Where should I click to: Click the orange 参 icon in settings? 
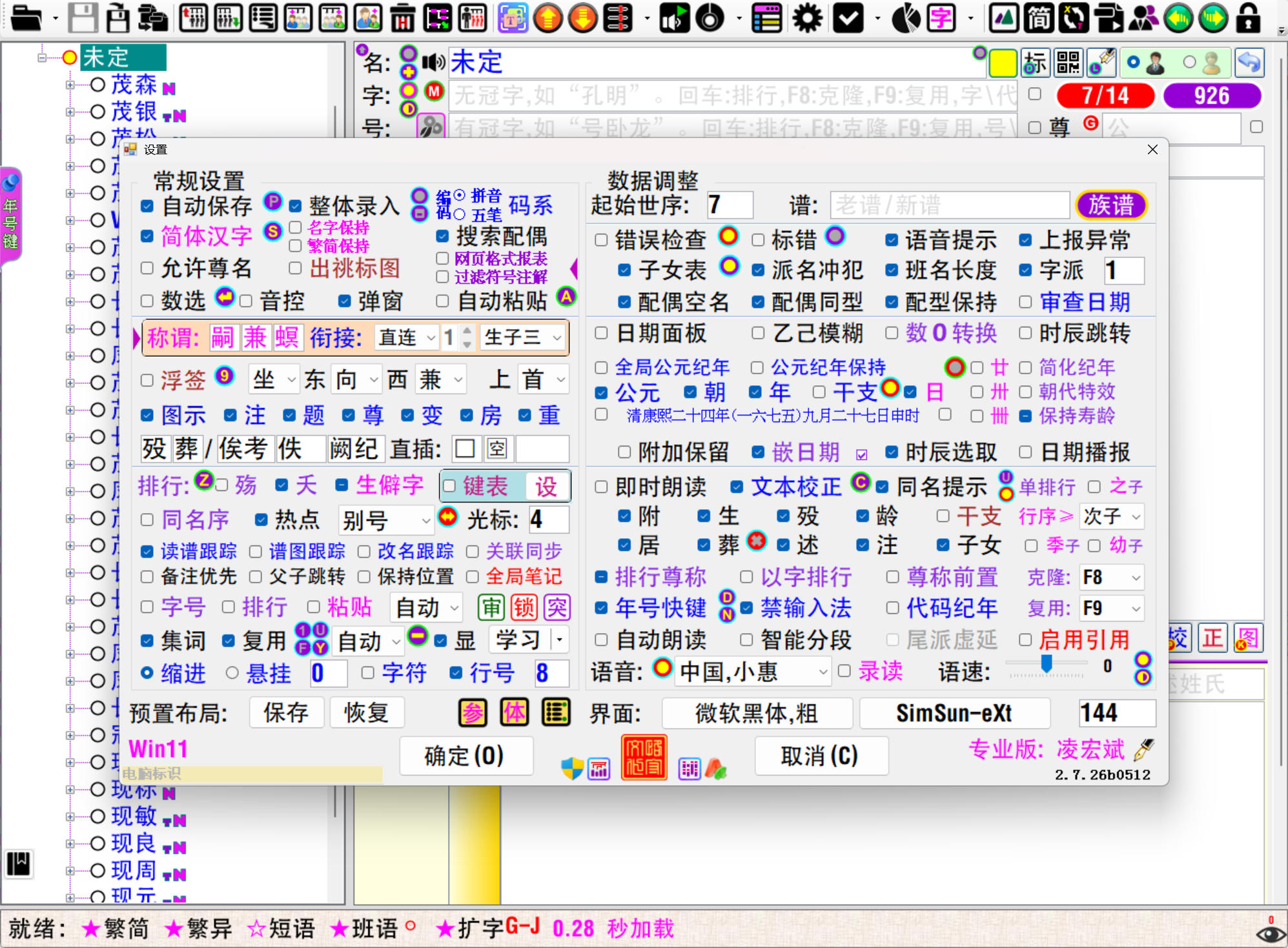point(473,713)
